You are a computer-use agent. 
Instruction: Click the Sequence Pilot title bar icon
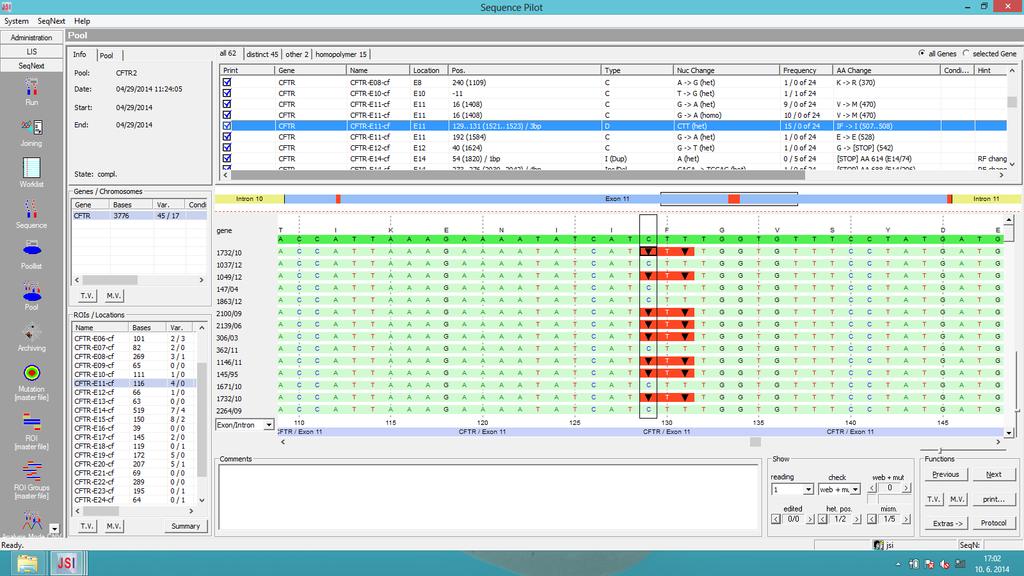7,7
